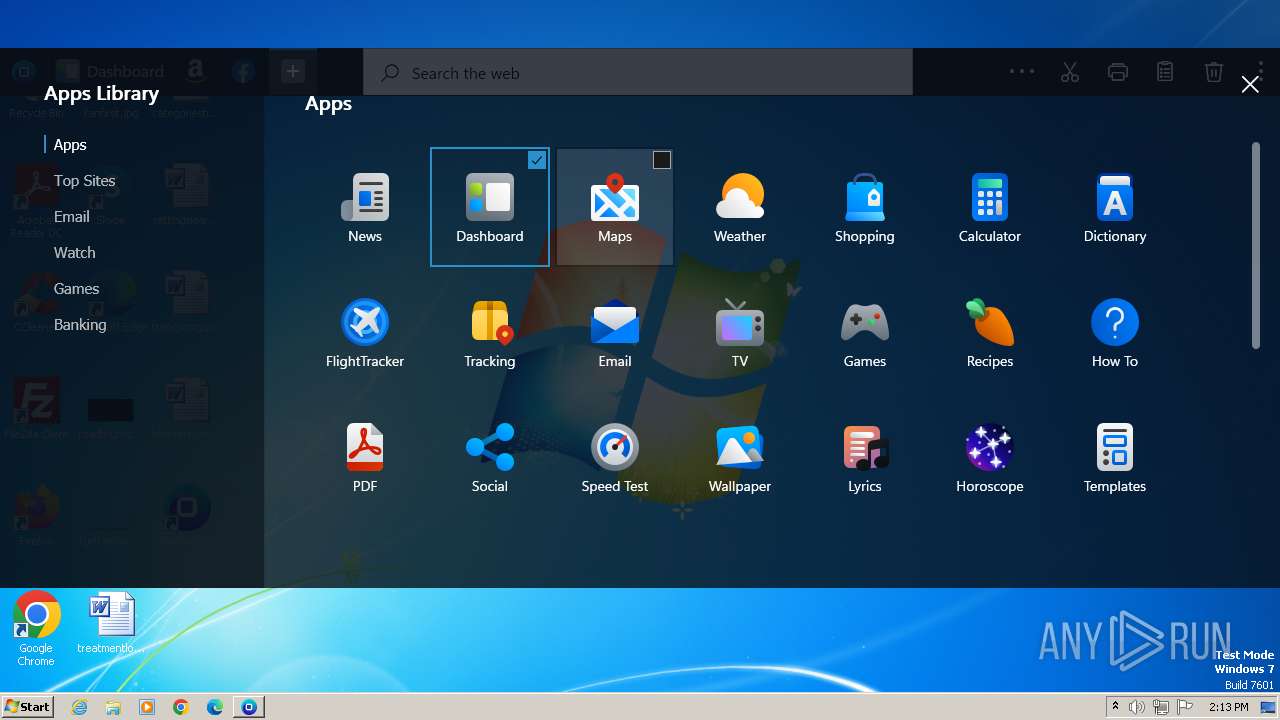Select Email in the sidebar

pos(72,217)
